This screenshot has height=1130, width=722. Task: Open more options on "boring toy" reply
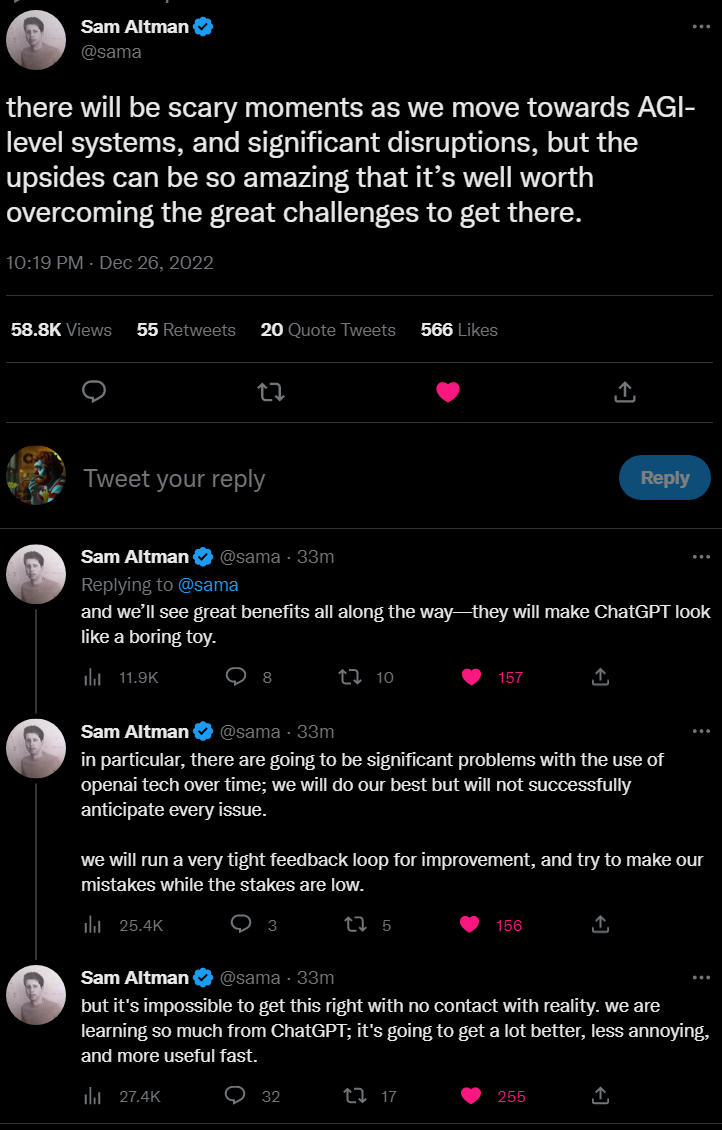(701, 556)
